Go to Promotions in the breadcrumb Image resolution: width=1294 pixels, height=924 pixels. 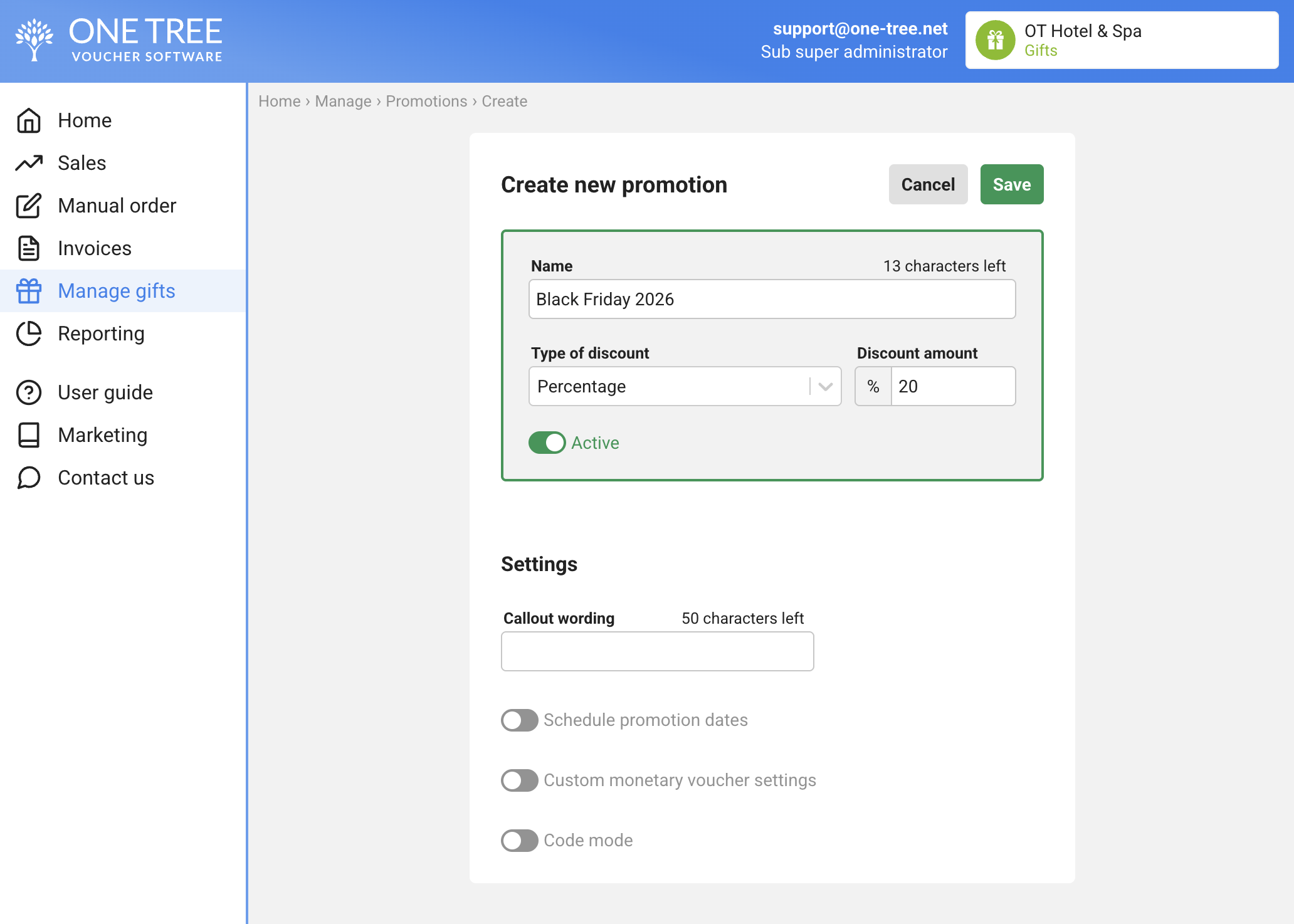(x=426, y=101)
